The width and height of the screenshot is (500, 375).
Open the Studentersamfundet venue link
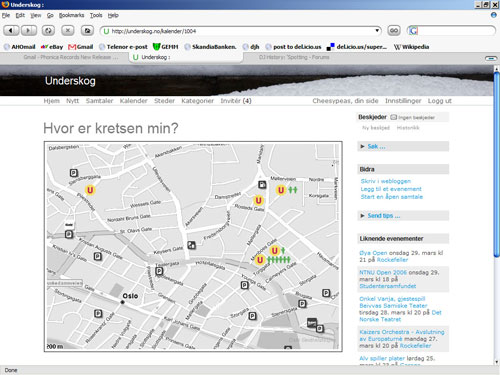click(x=388, y=286)
